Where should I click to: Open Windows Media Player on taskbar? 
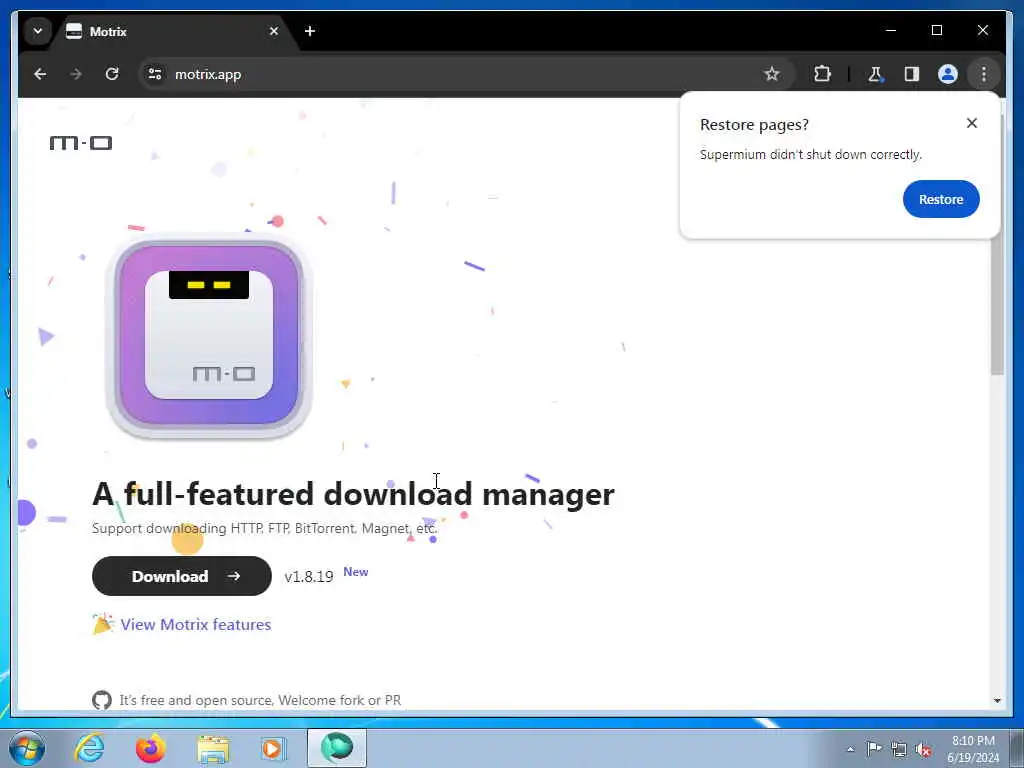click(x=274, y=748)
